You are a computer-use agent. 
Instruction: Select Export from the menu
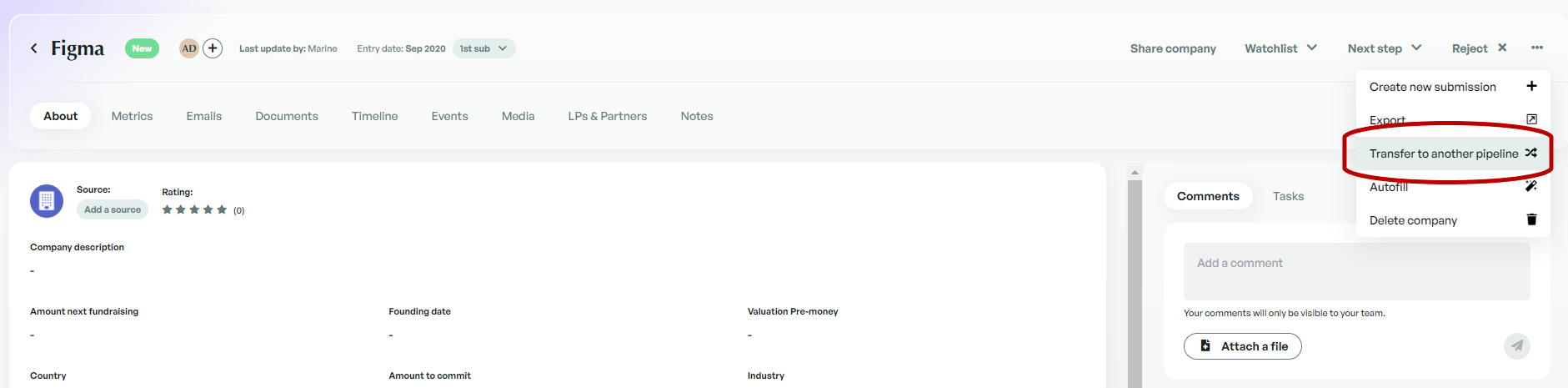[x=1453, y=120]
